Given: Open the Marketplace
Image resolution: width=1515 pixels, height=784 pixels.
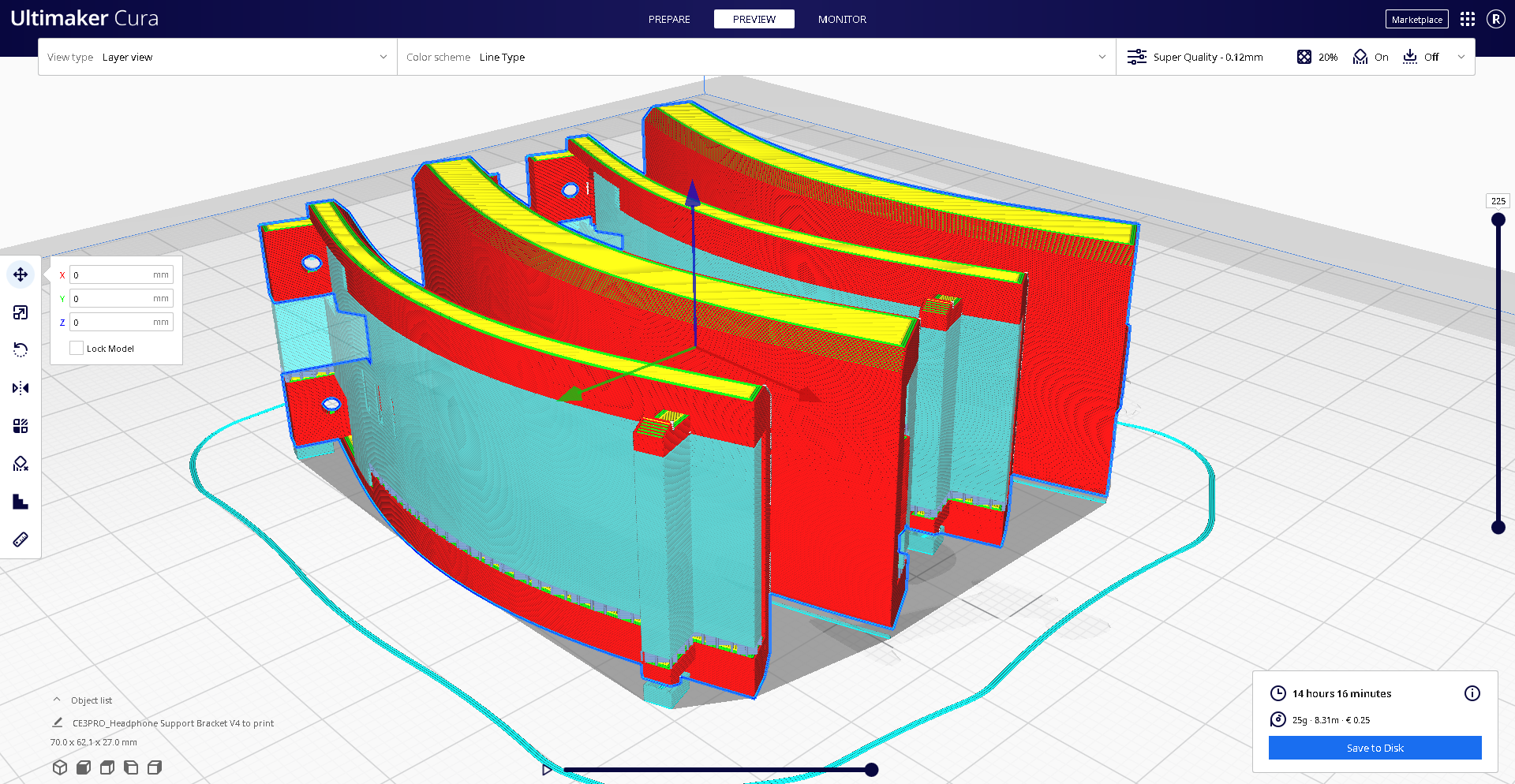Looking at the screenshot, I should (x=1416, y=19).
